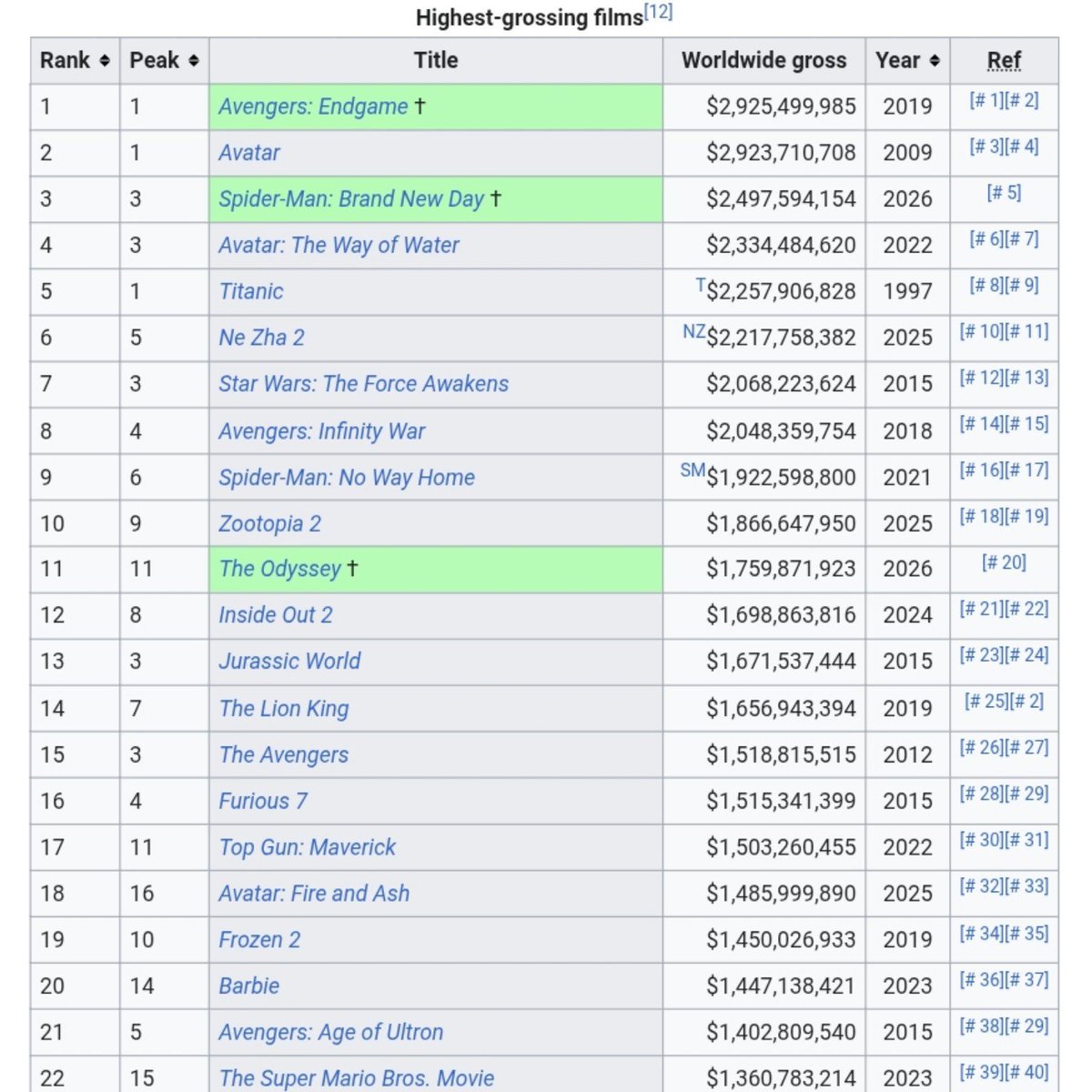This screenshot has width=1092, height=1092.
Task: Open Top Gun: Maverick link
Action: coord(307,848)
